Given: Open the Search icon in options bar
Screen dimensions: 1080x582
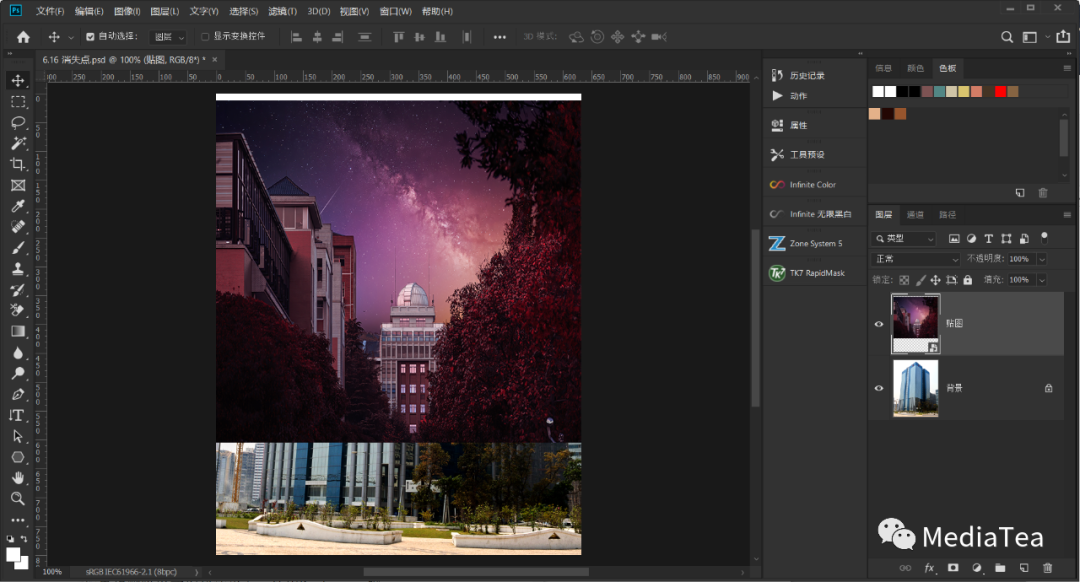Looking at the screenshot, I should [1007, 37].
